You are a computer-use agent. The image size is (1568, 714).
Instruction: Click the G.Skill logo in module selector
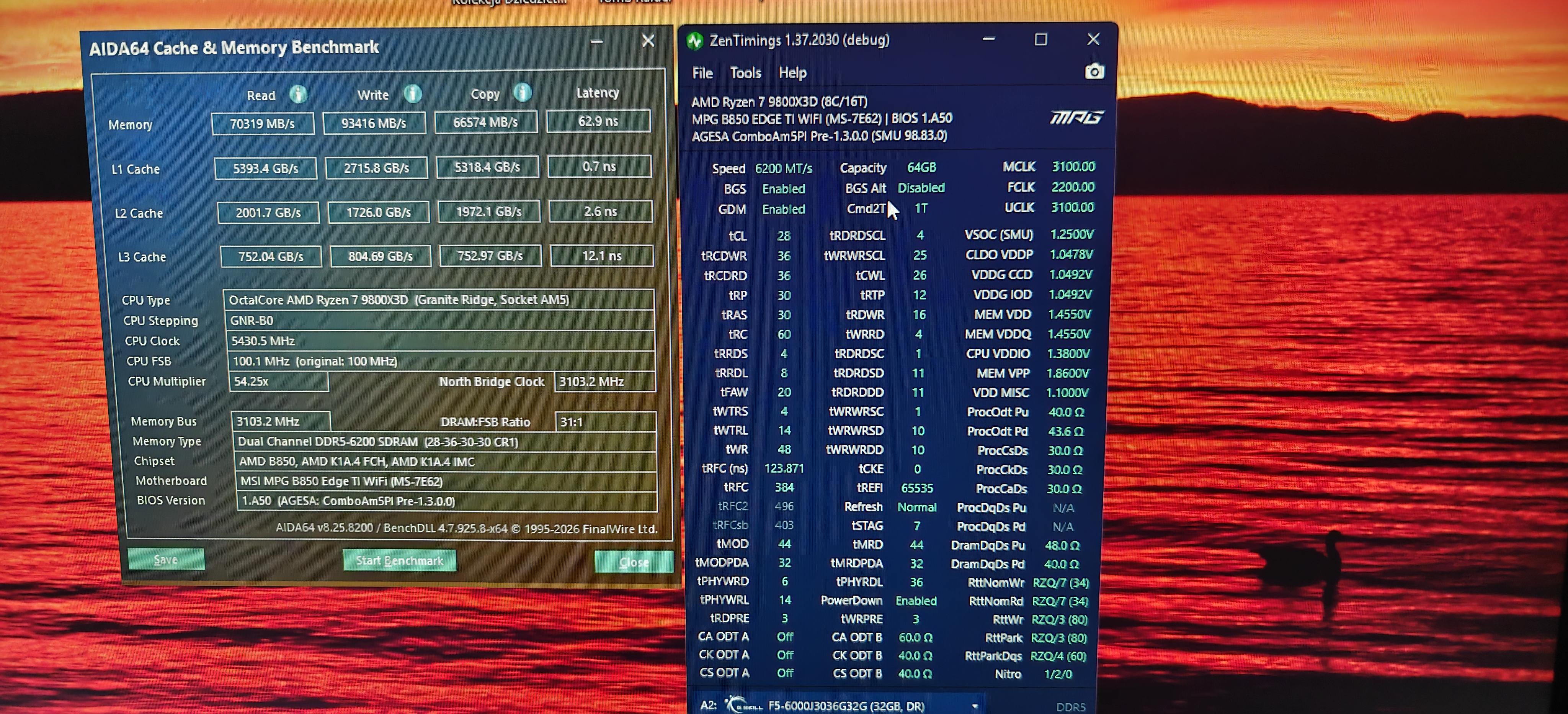[x=743, y=705]
